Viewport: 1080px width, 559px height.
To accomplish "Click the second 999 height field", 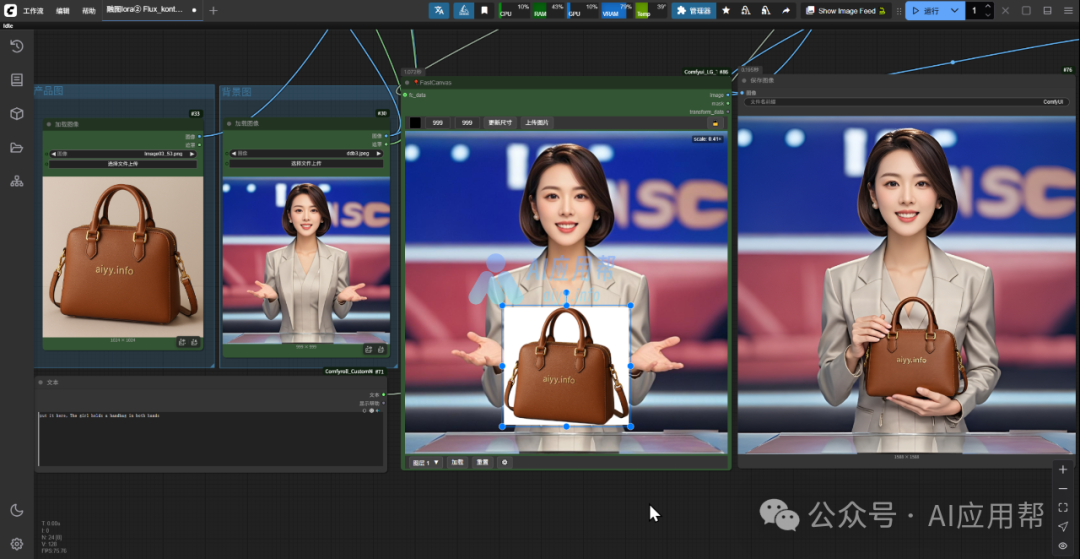I will [x=467, y=123].
